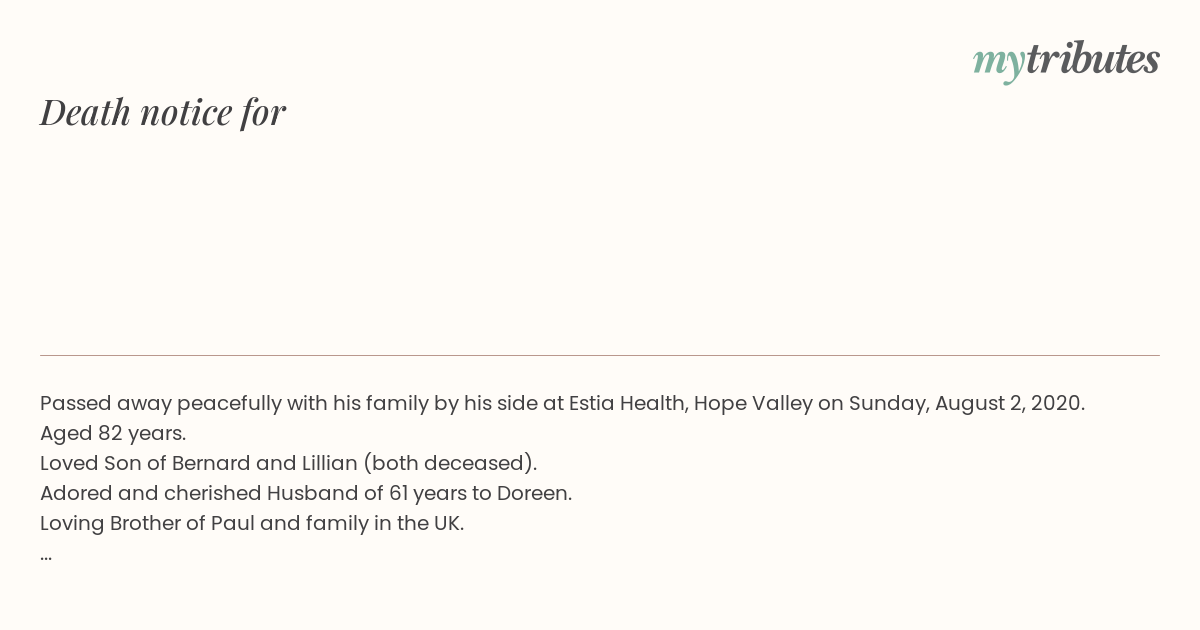Viewport: 1200px width, 630px height.
Task: Click 'family in the UK' text
Action: [x=382, y=523]
